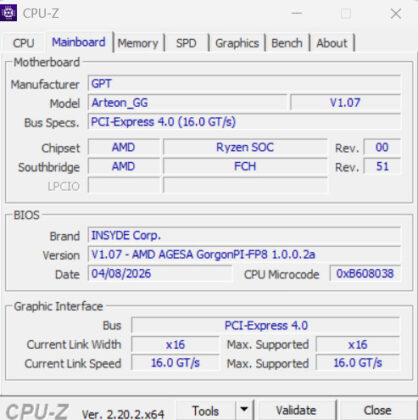Click the BIOS Version field

pyautogui.click(x=244, y=254)
